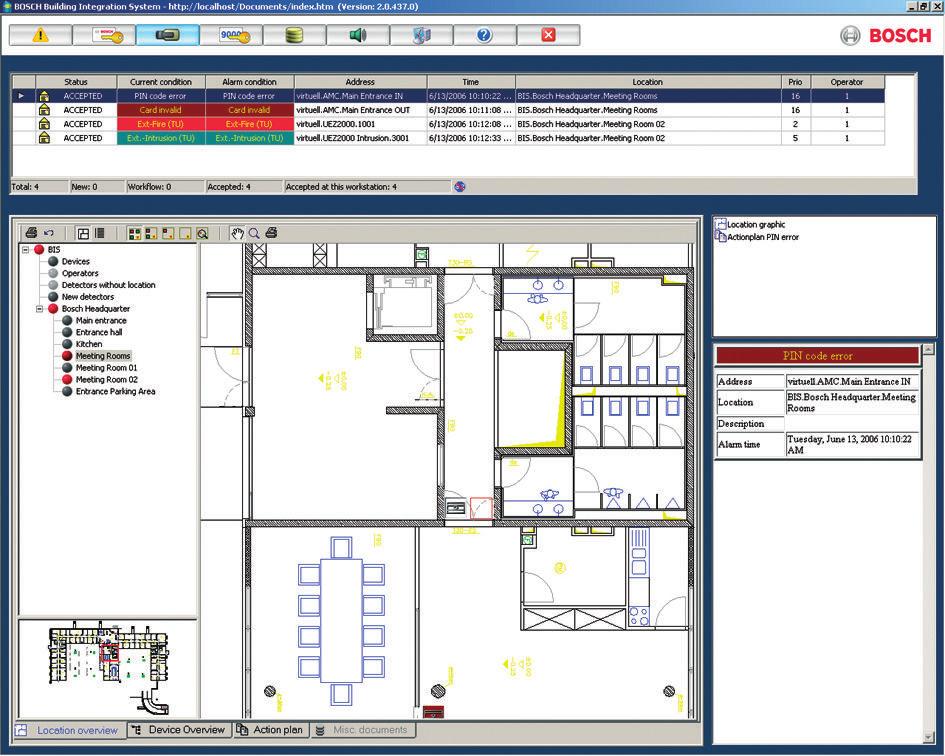Select the three-squares detector filter icon
Image resolution: width=945 pixels, height=756 pixels.
point(152,233)
